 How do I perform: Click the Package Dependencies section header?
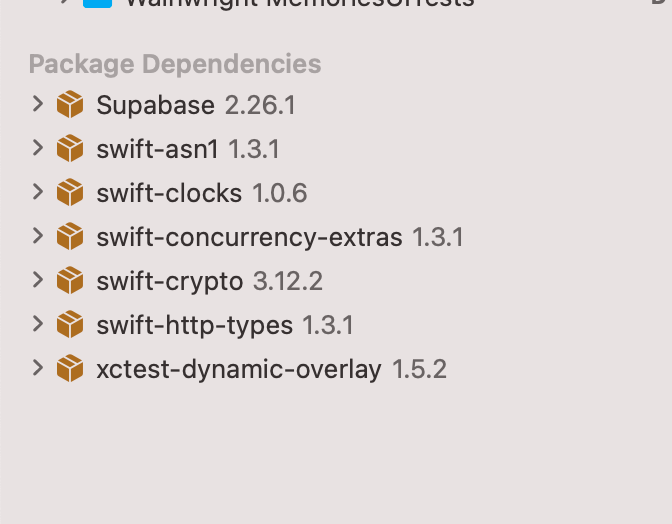[175, 64]
